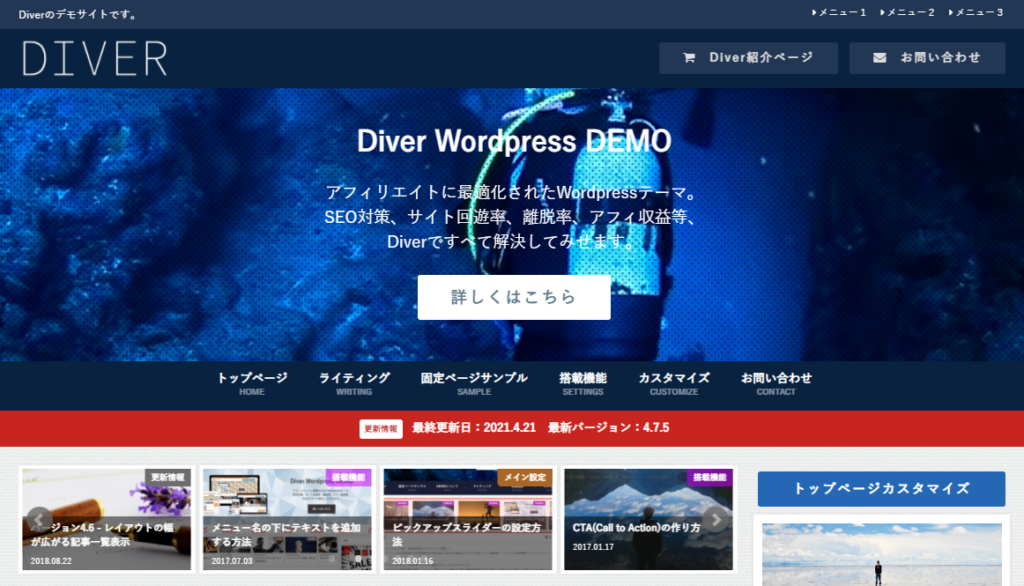Open CTA(Call to Action)の作り方 card
The width and height of the screenshot is (1024, 586).
(648, 519)
